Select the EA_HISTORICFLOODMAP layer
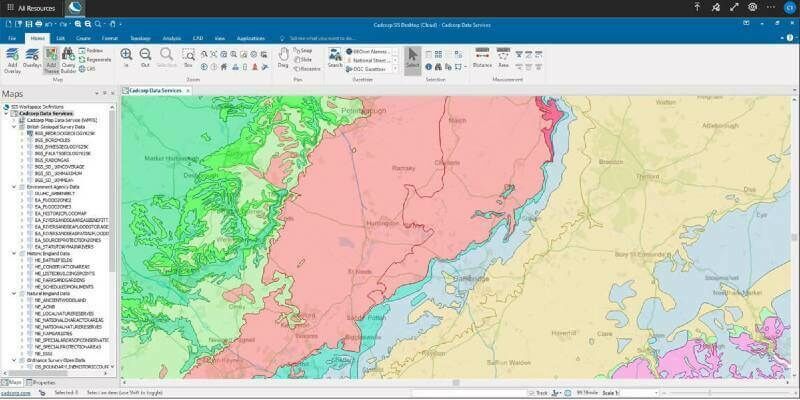Viewport: 800px width, 400px height. (60, 213)
